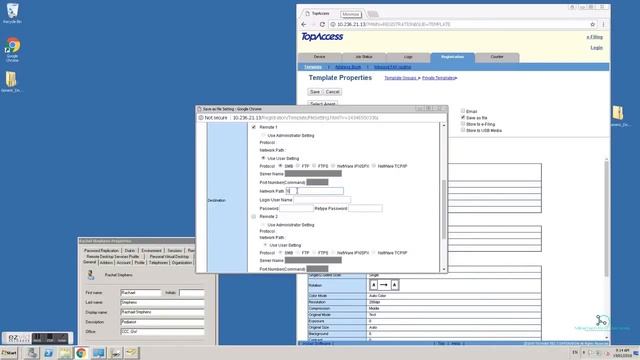Open the Google Chrome desktop shortcut
Viewport: 640px width, 360px height.
12,49
